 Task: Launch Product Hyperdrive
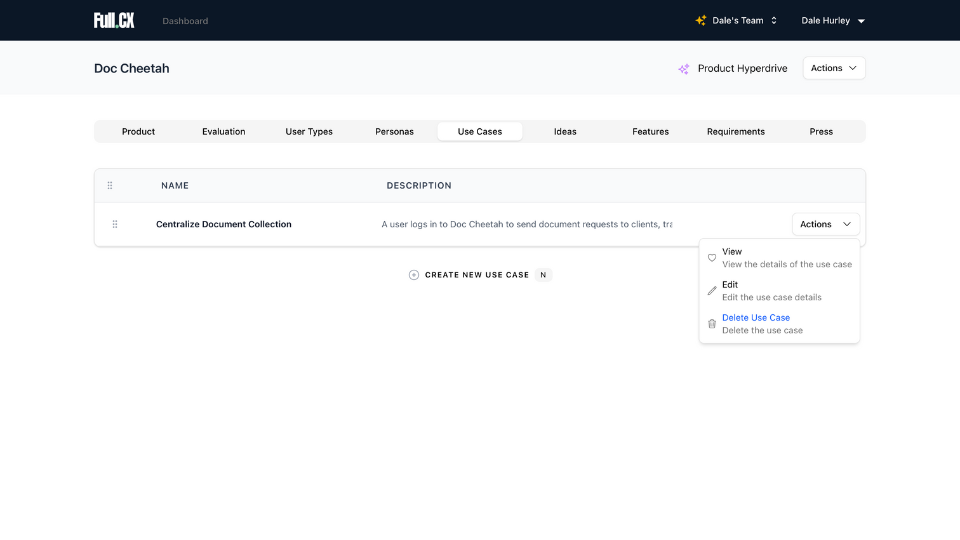733,68
